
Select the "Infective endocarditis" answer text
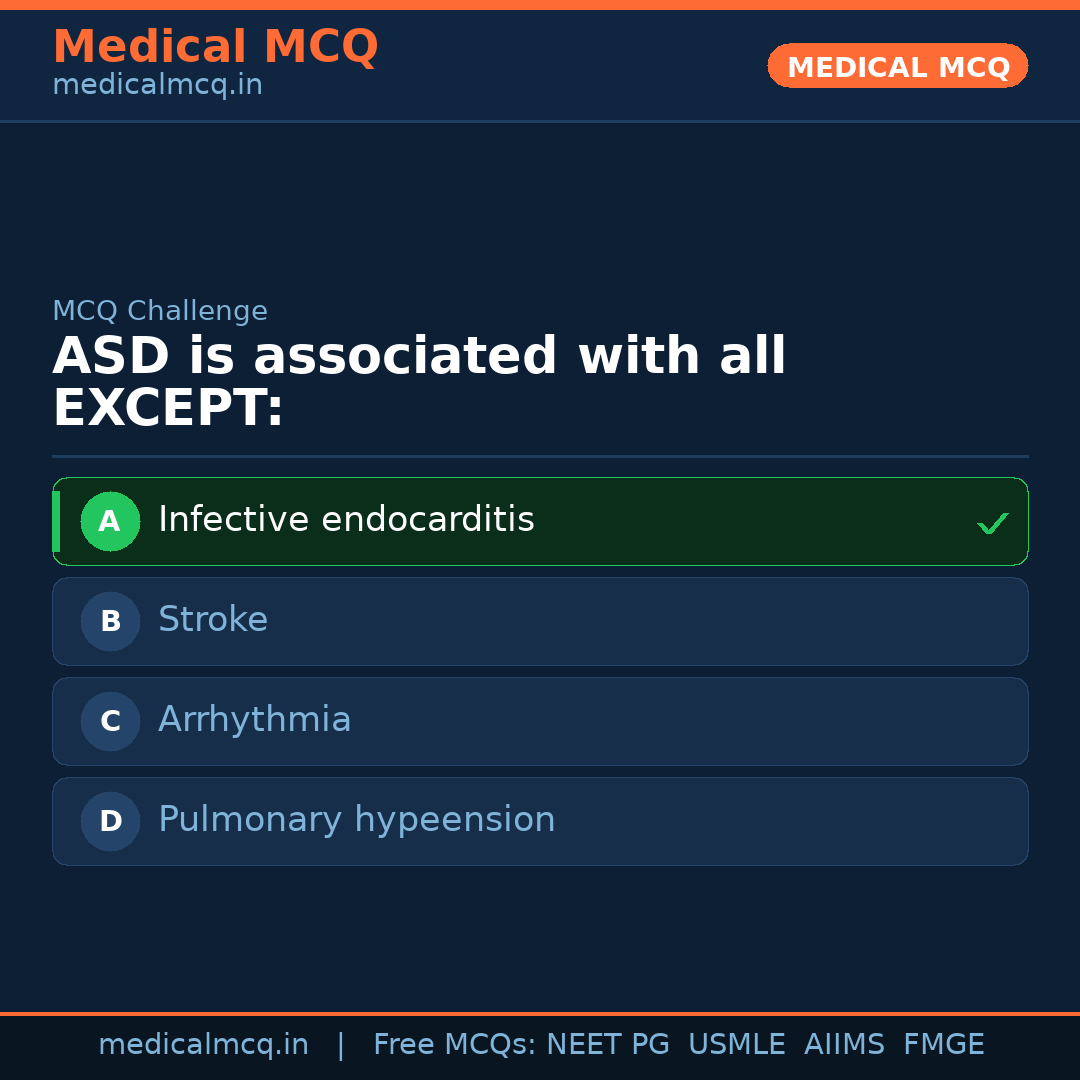point(346,520)
